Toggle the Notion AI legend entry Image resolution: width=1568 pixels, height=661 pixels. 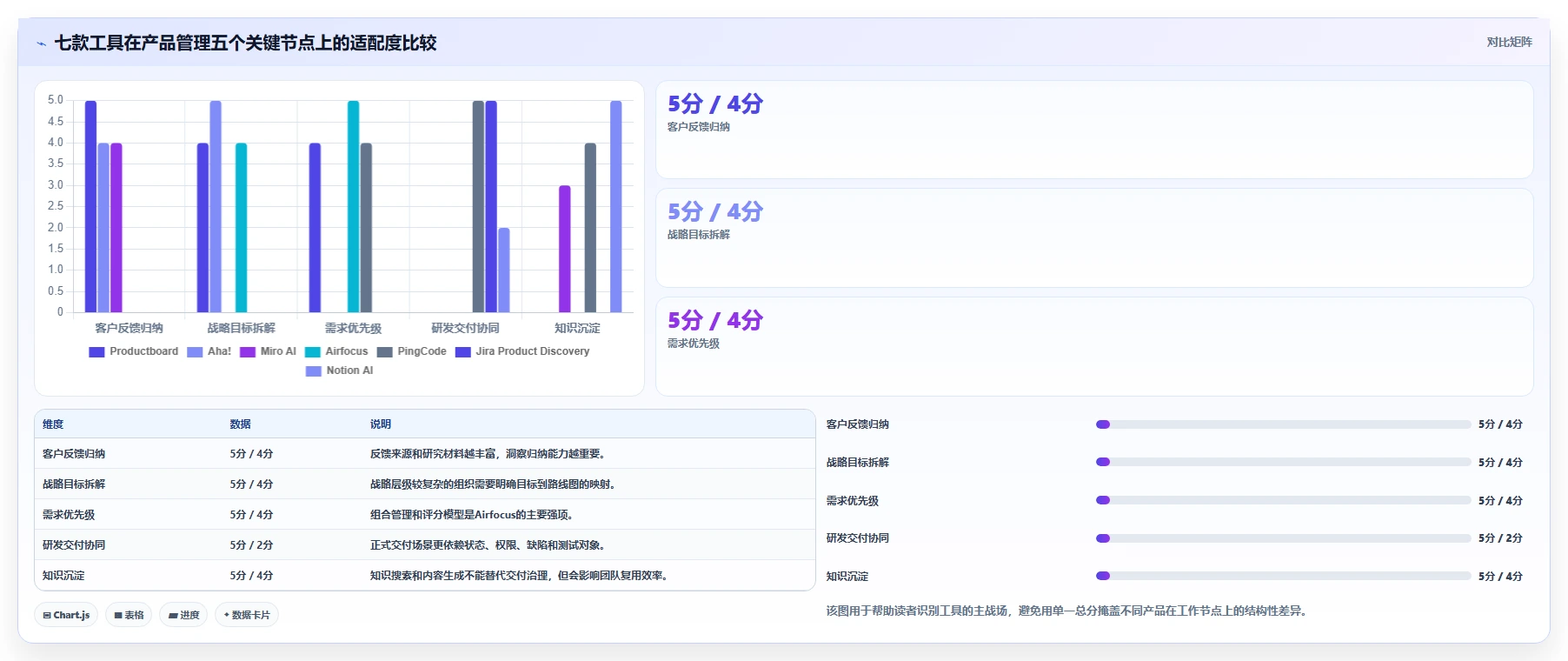(339, 371)
